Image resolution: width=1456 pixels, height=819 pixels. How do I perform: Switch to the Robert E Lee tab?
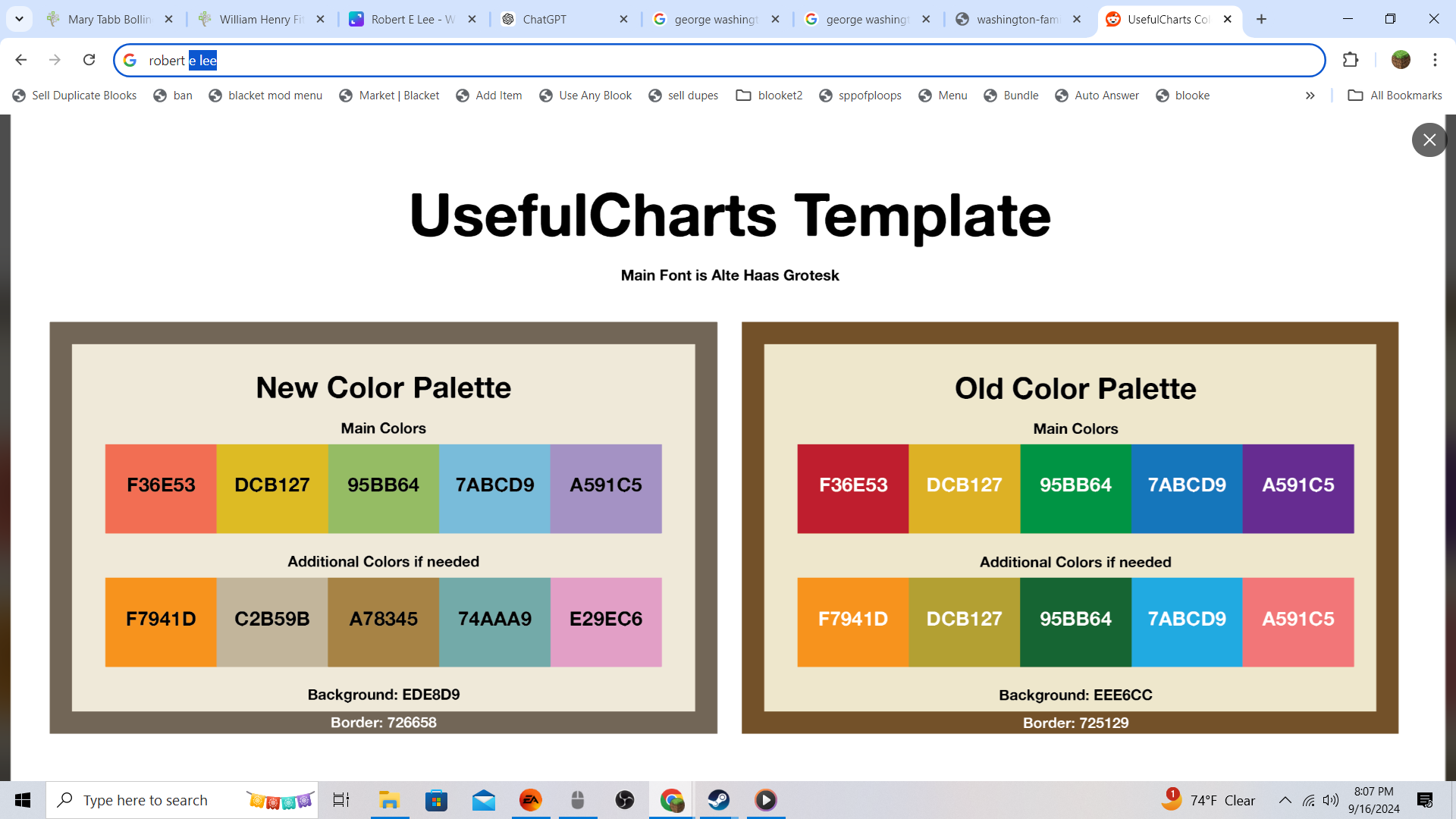(x=413, y=19)
